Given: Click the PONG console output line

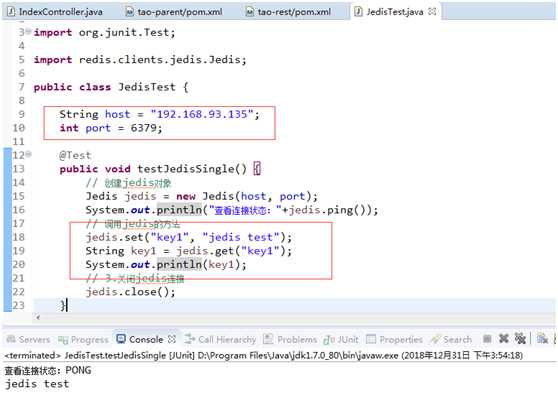Looking at the screenshot, I should pos(48,370).
